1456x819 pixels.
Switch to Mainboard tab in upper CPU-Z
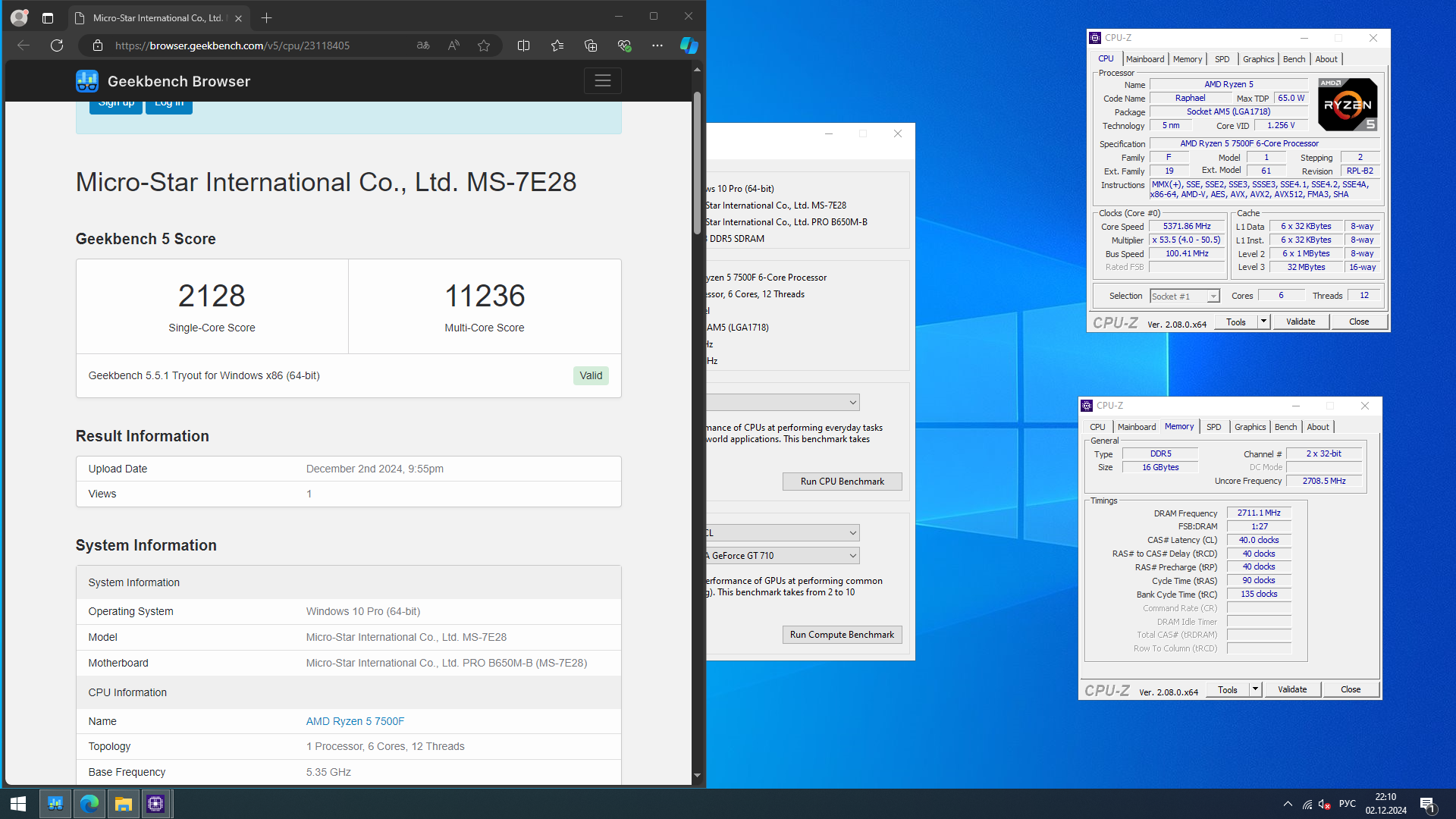tap(1144, 59)
